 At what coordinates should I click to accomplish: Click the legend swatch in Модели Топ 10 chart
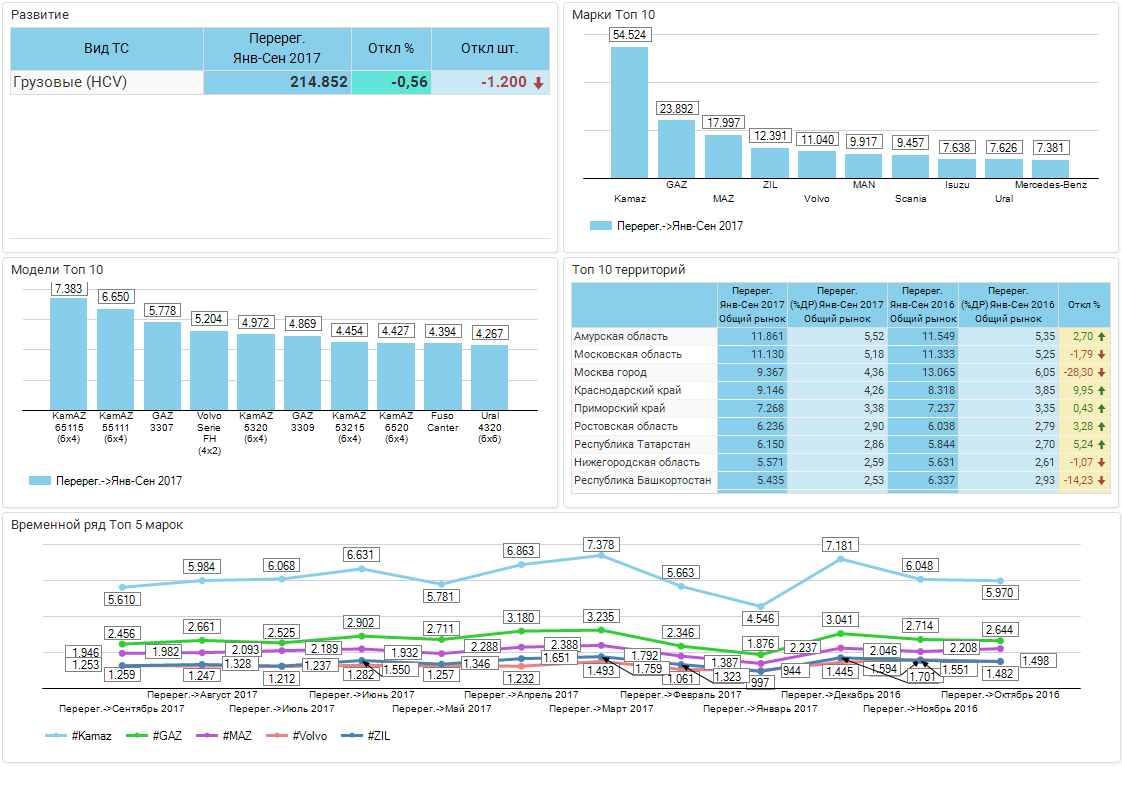39,481
